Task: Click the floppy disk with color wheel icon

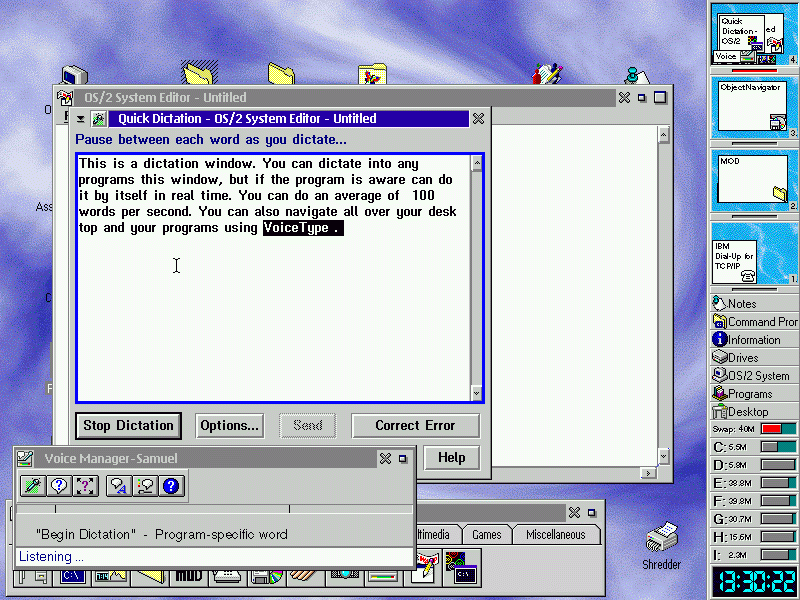Action: [267, 576]
